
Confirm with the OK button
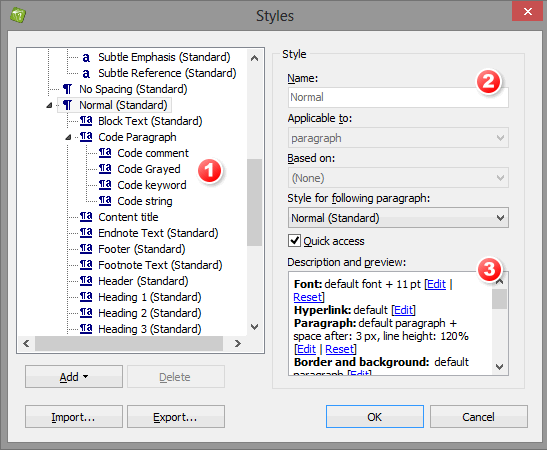pyautogui.click(x=375, y=417)
